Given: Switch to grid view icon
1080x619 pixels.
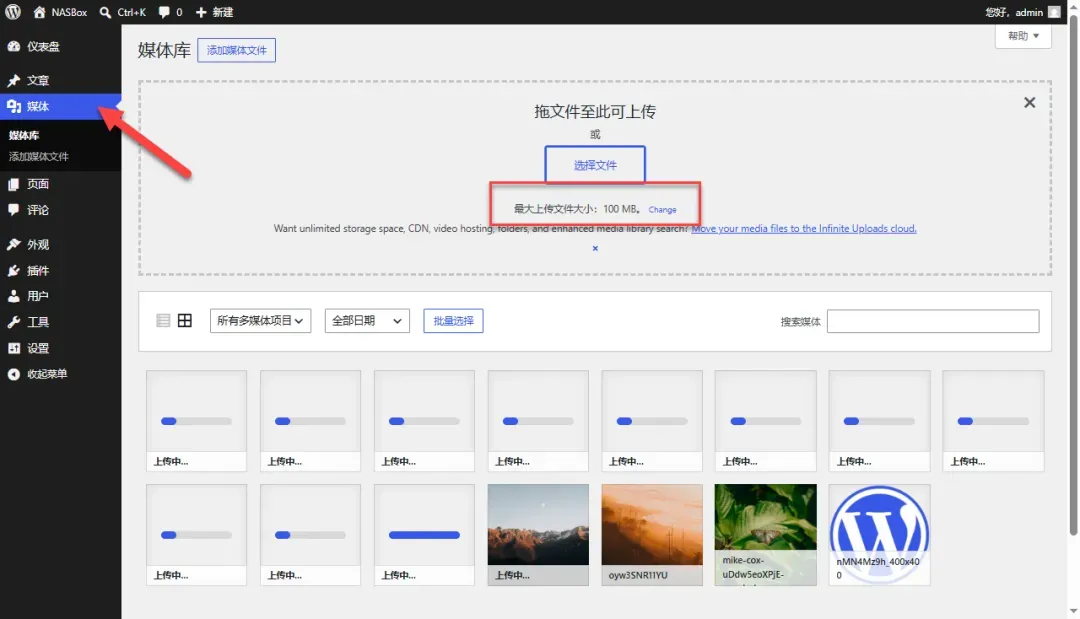Looking at the screenshot, I should tap(185, 320).
